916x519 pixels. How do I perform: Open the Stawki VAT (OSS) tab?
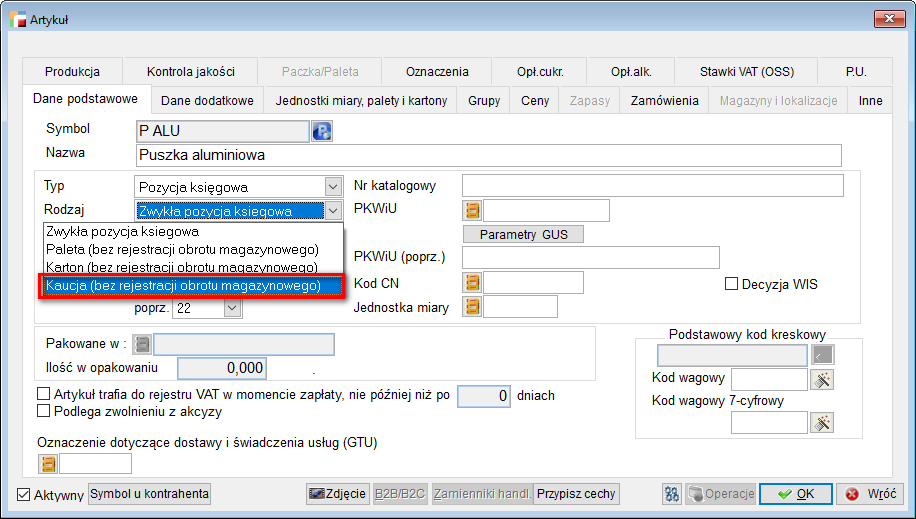[x=745, y=72]
